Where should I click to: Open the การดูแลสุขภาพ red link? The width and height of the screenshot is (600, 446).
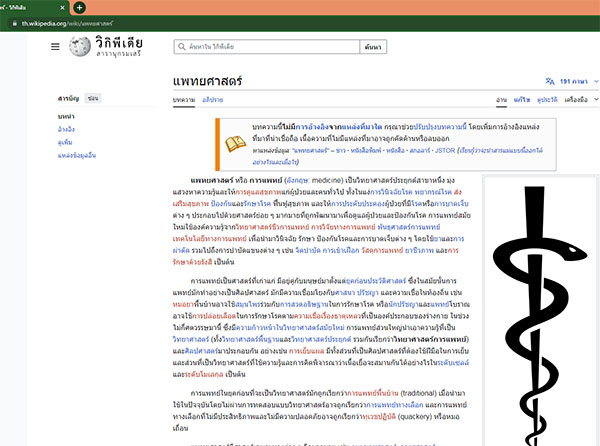258,192
